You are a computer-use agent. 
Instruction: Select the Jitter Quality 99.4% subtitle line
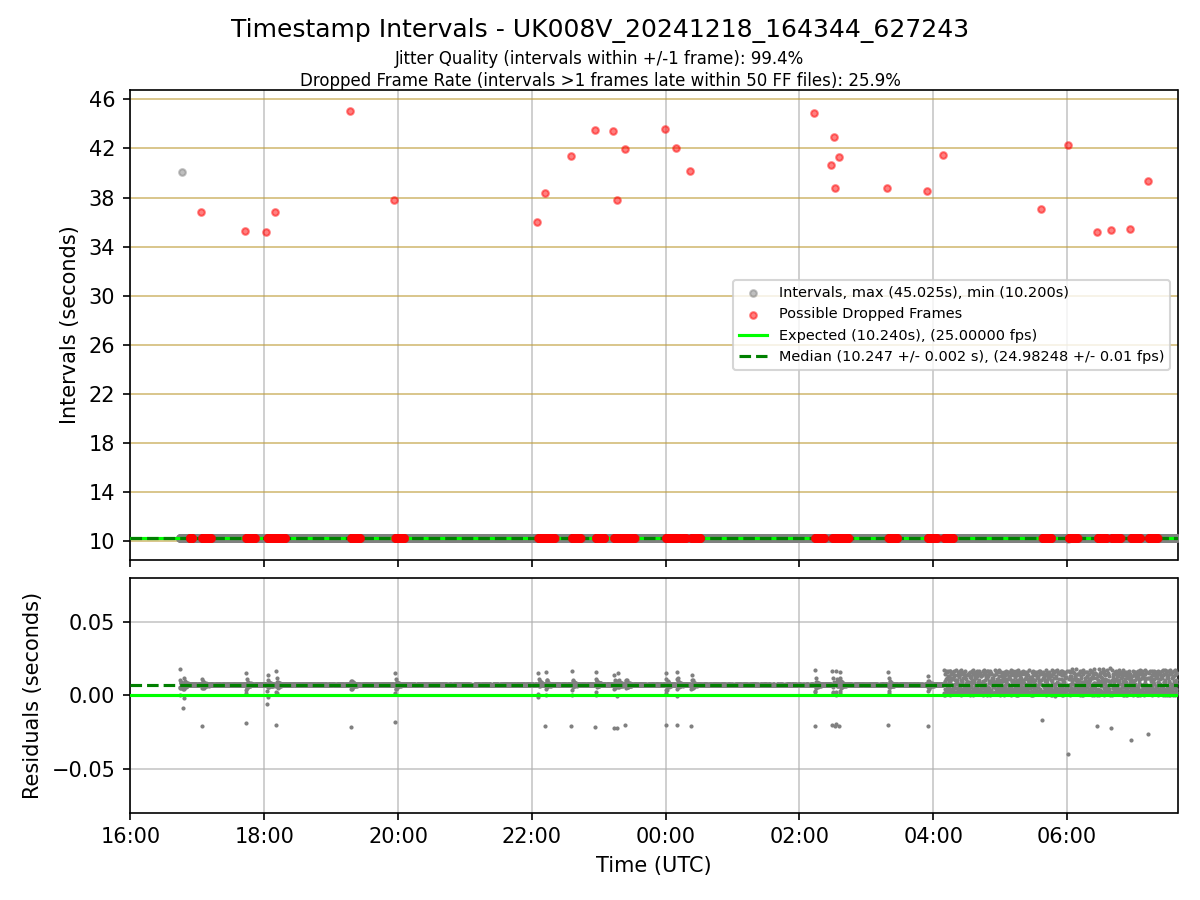pyautogui.click(x=600, y=59)
